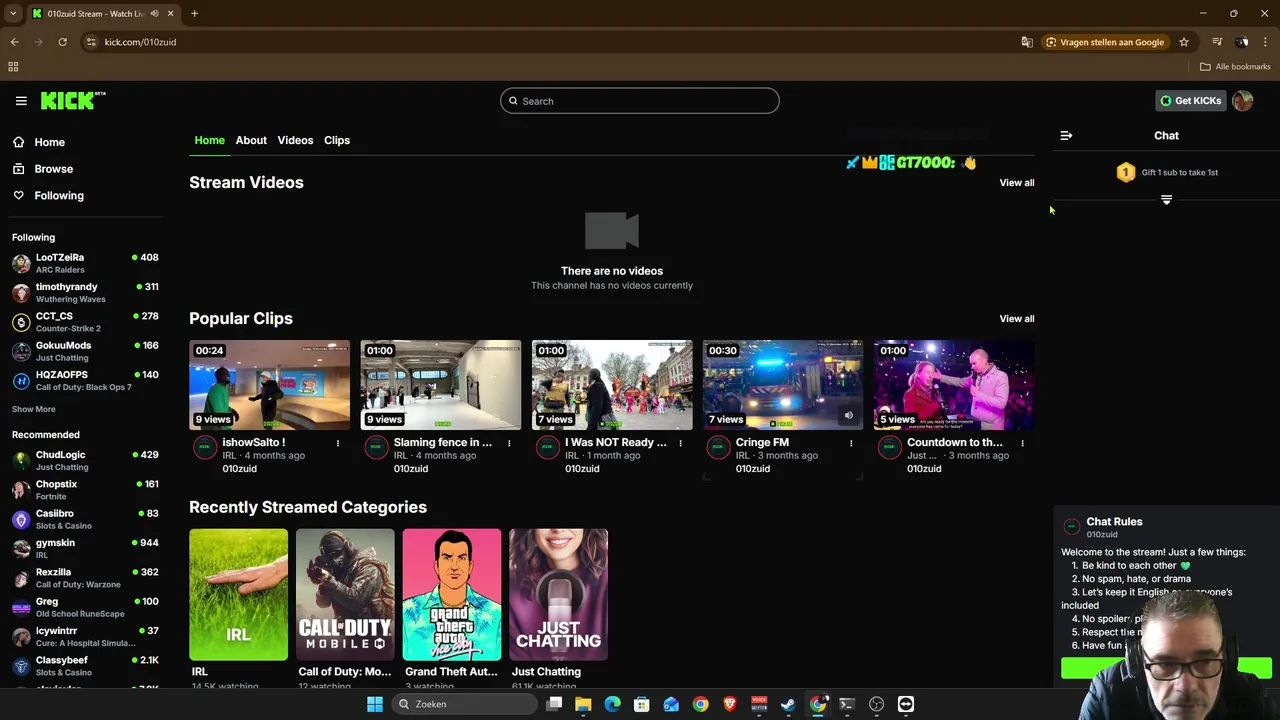This screenshot has height=720, width=1280.
Task: Open Classybeef recommended channel
Action: pyautogui.click(x=86, y=666)
